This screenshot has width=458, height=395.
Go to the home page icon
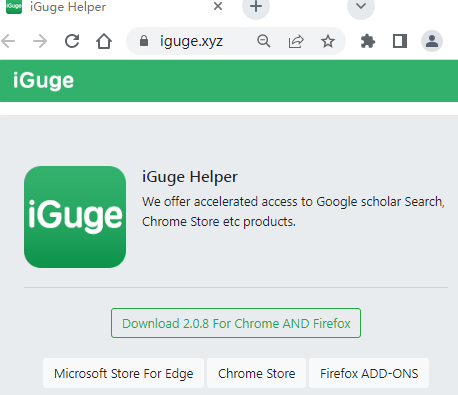[104, 41]
